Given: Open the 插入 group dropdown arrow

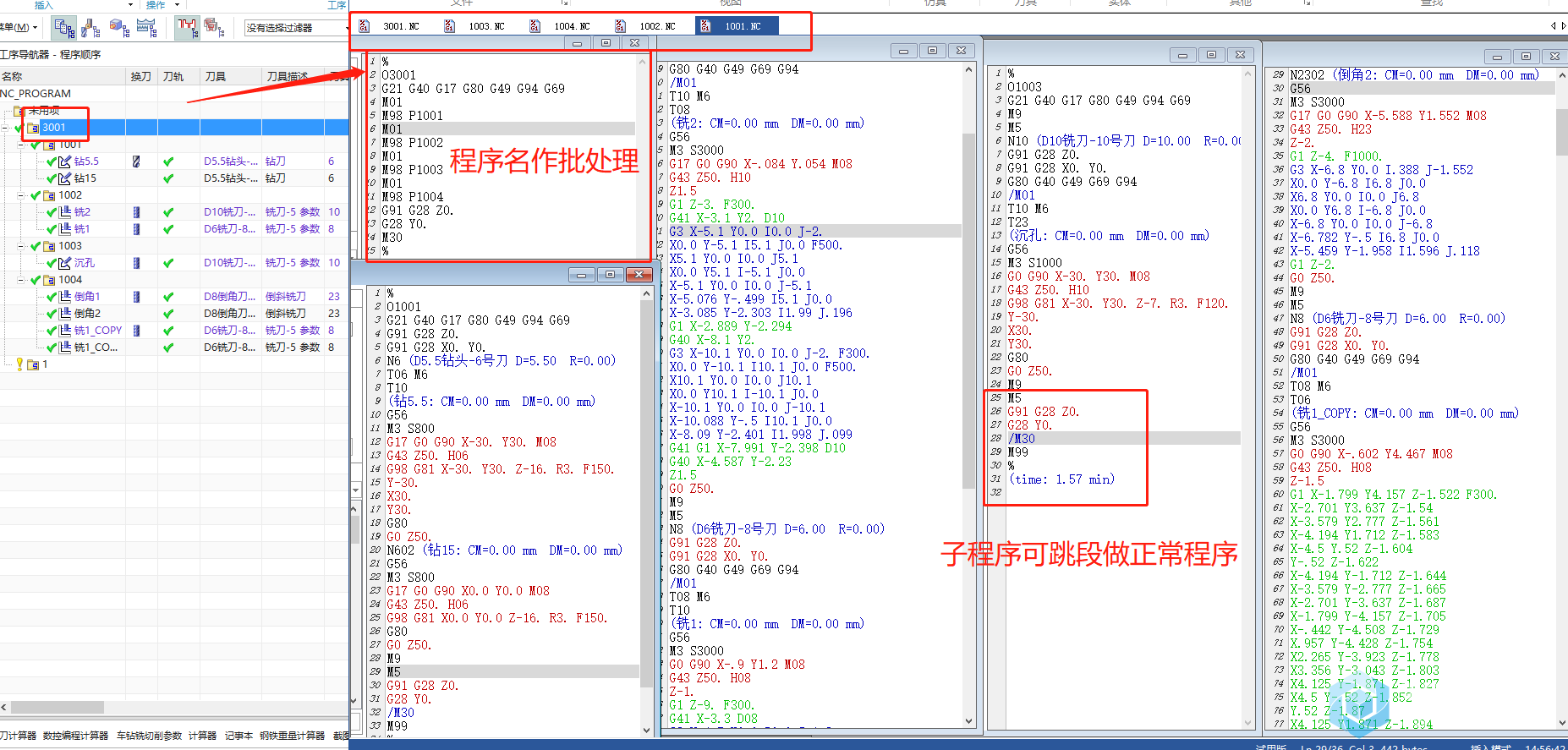Looking at the screenshot, I should coord(130,5).
